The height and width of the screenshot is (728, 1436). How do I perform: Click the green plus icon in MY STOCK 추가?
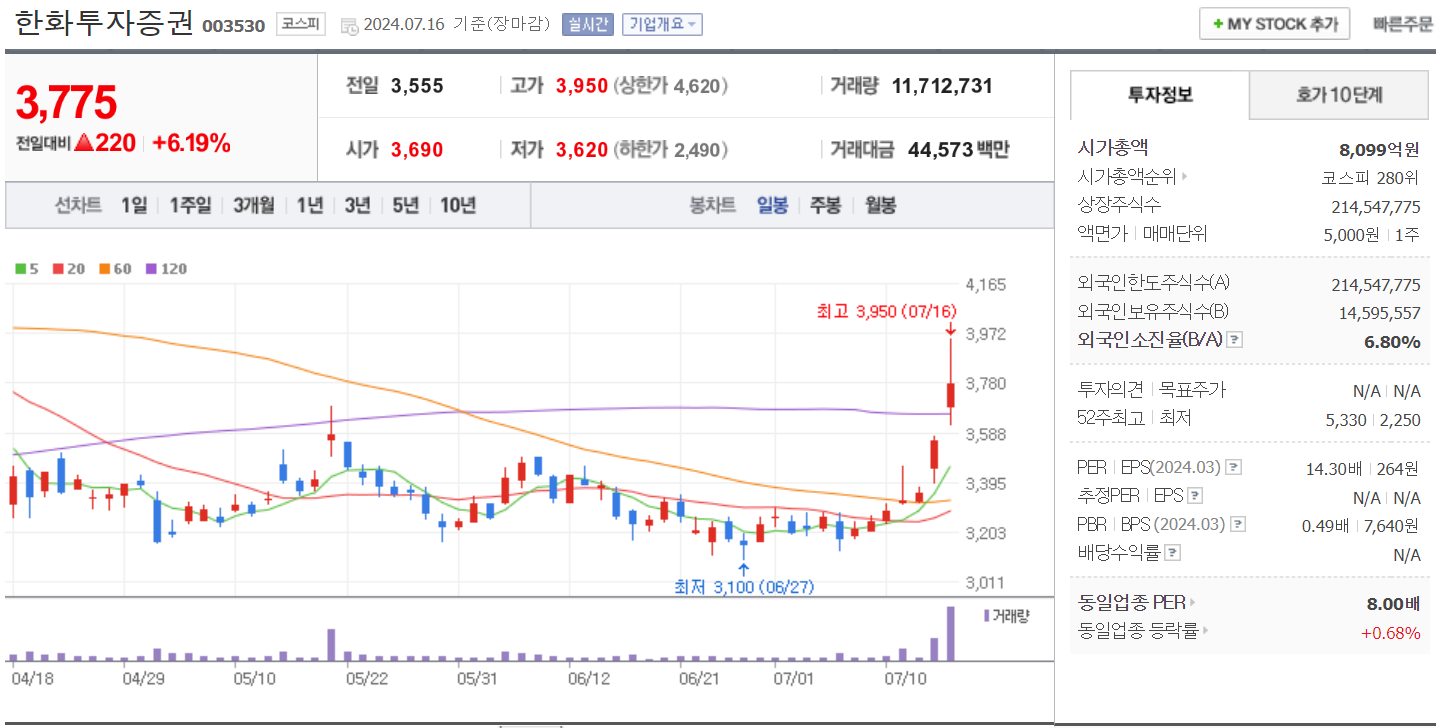pos(1217,24)
